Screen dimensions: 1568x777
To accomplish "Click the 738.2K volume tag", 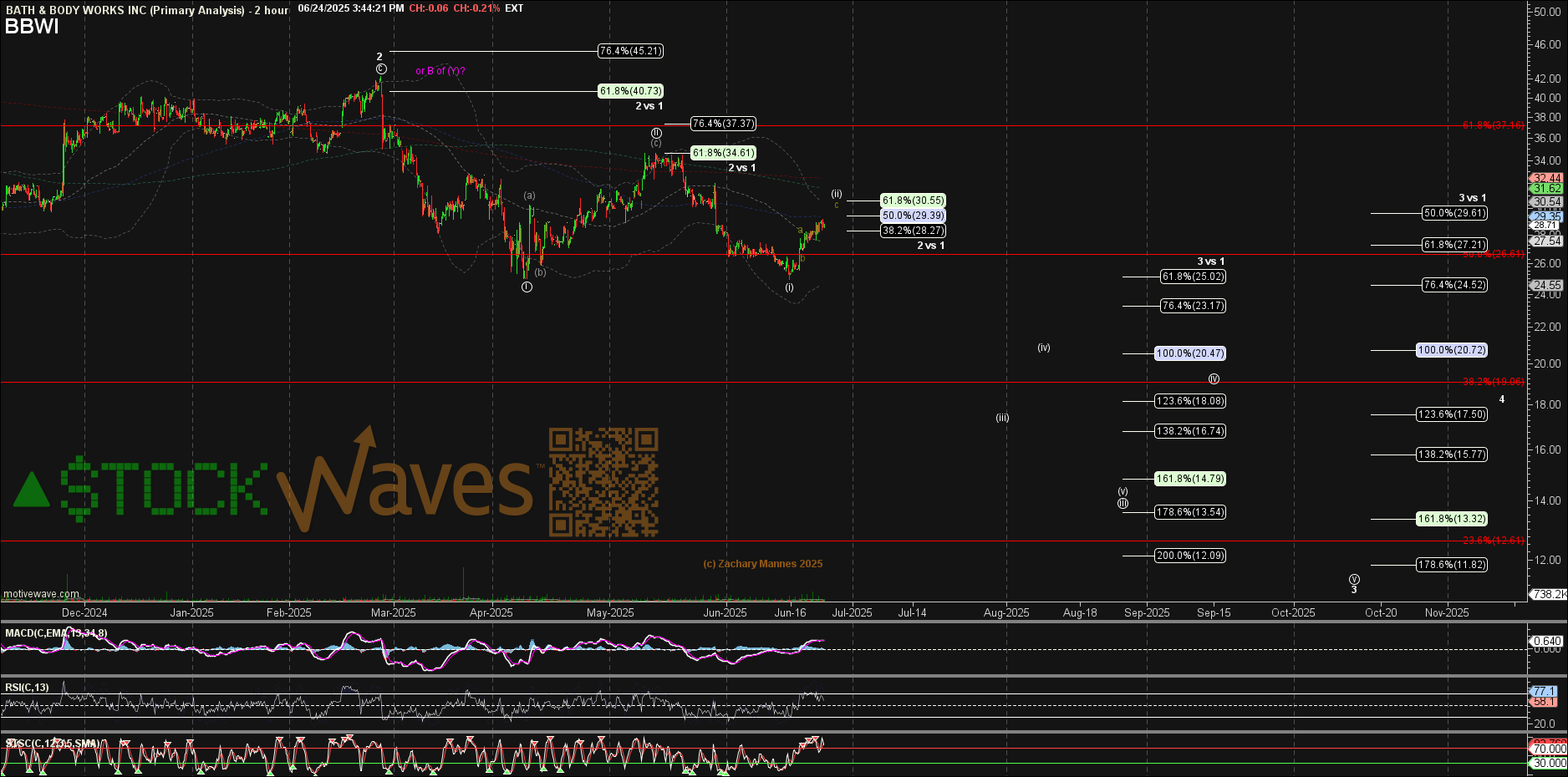I will 1548,594.
